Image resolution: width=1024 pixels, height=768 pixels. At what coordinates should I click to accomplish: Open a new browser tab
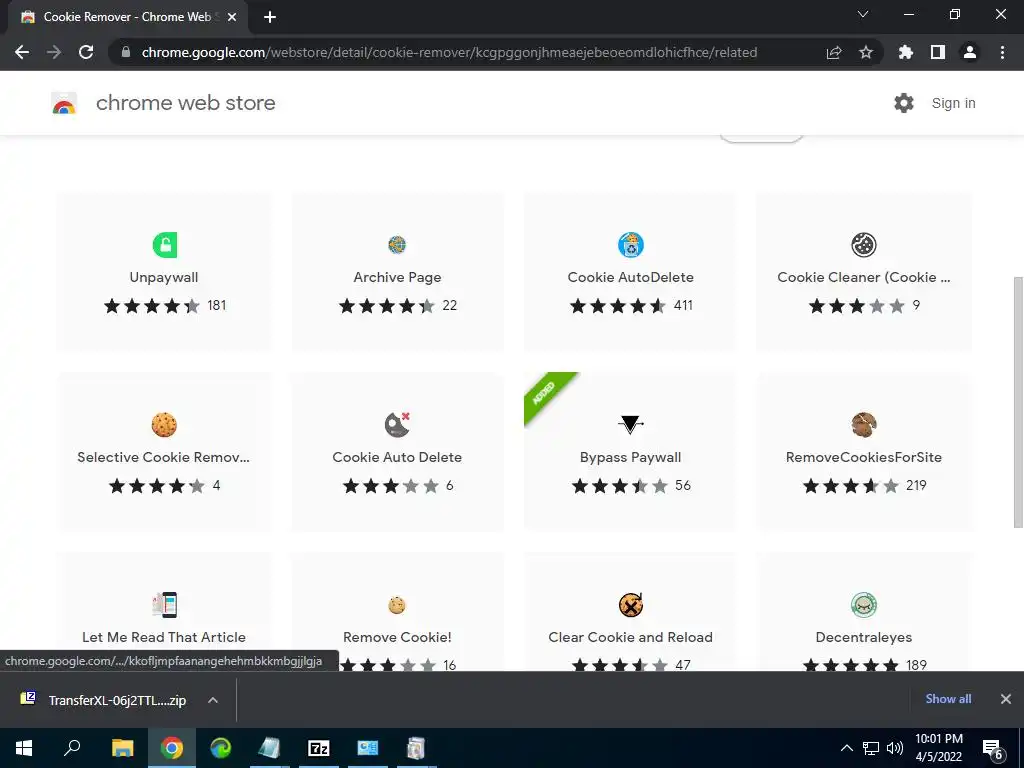pos(270,17)
